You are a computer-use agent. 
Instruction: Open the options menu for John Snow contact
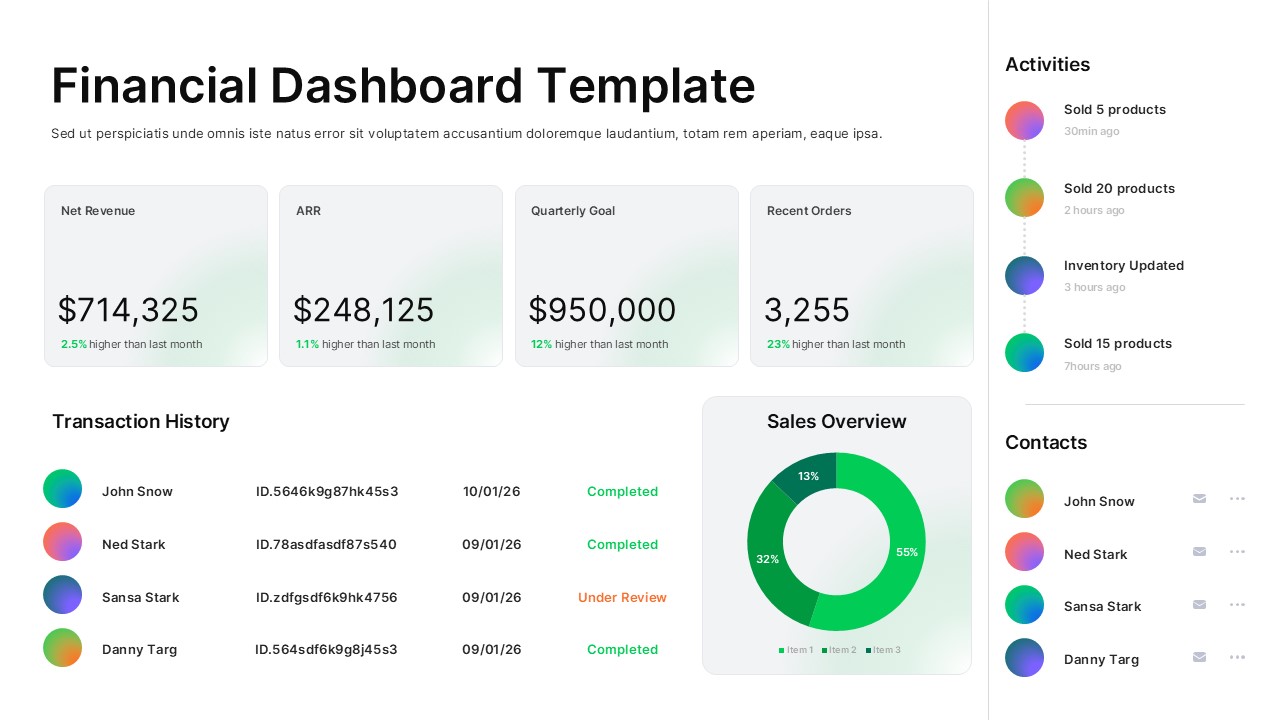(x=1237, y=498)
